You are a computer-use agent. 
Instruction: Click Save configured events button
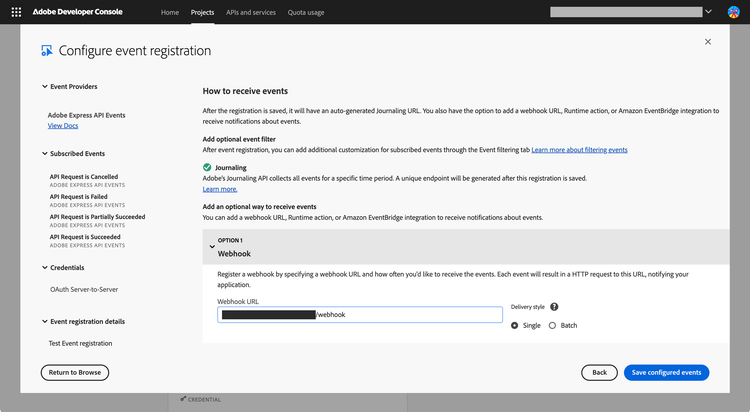pos(666,372)
